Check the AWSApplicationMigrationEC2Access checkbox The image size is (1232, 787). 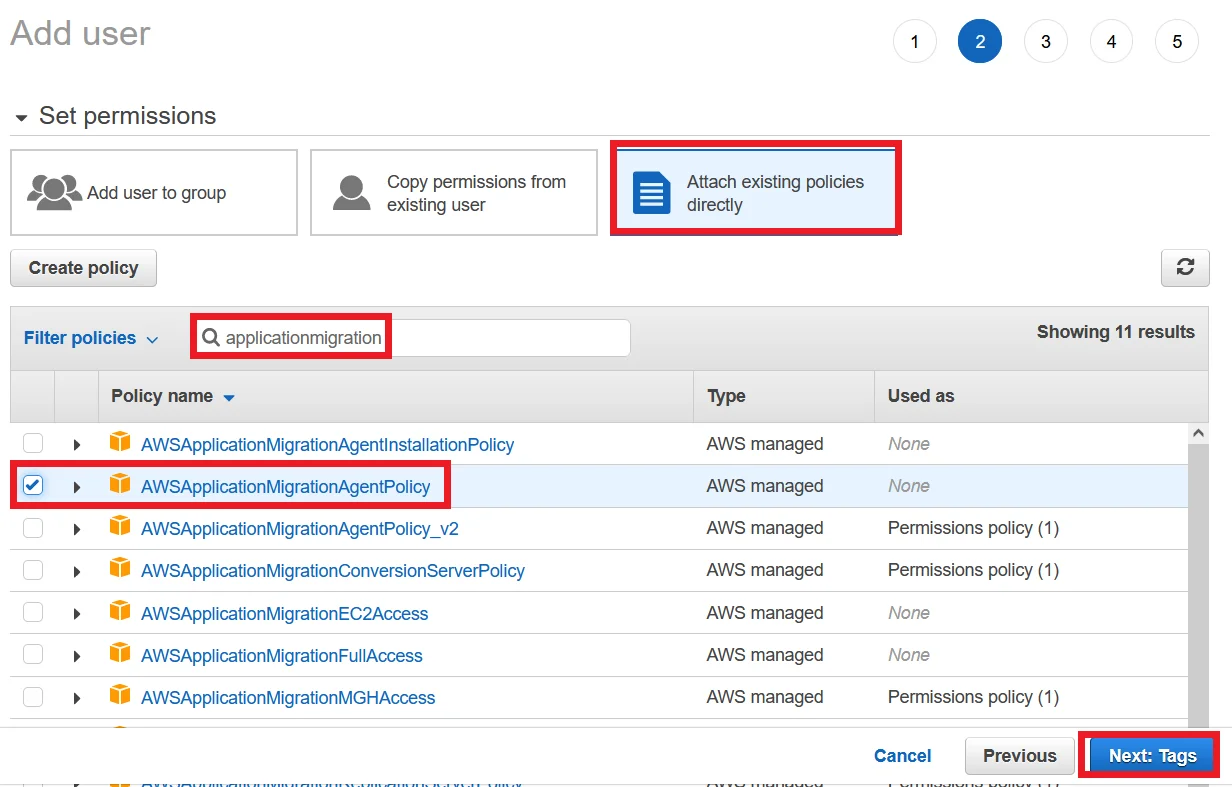[33, 612]
